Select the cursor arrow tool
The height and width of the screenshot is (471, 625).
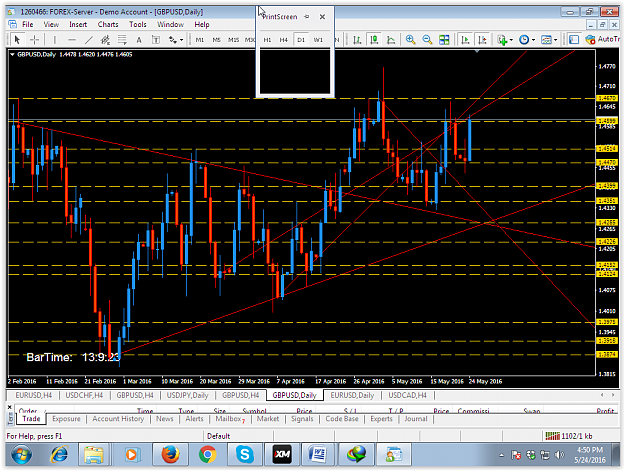click(17, 39)
